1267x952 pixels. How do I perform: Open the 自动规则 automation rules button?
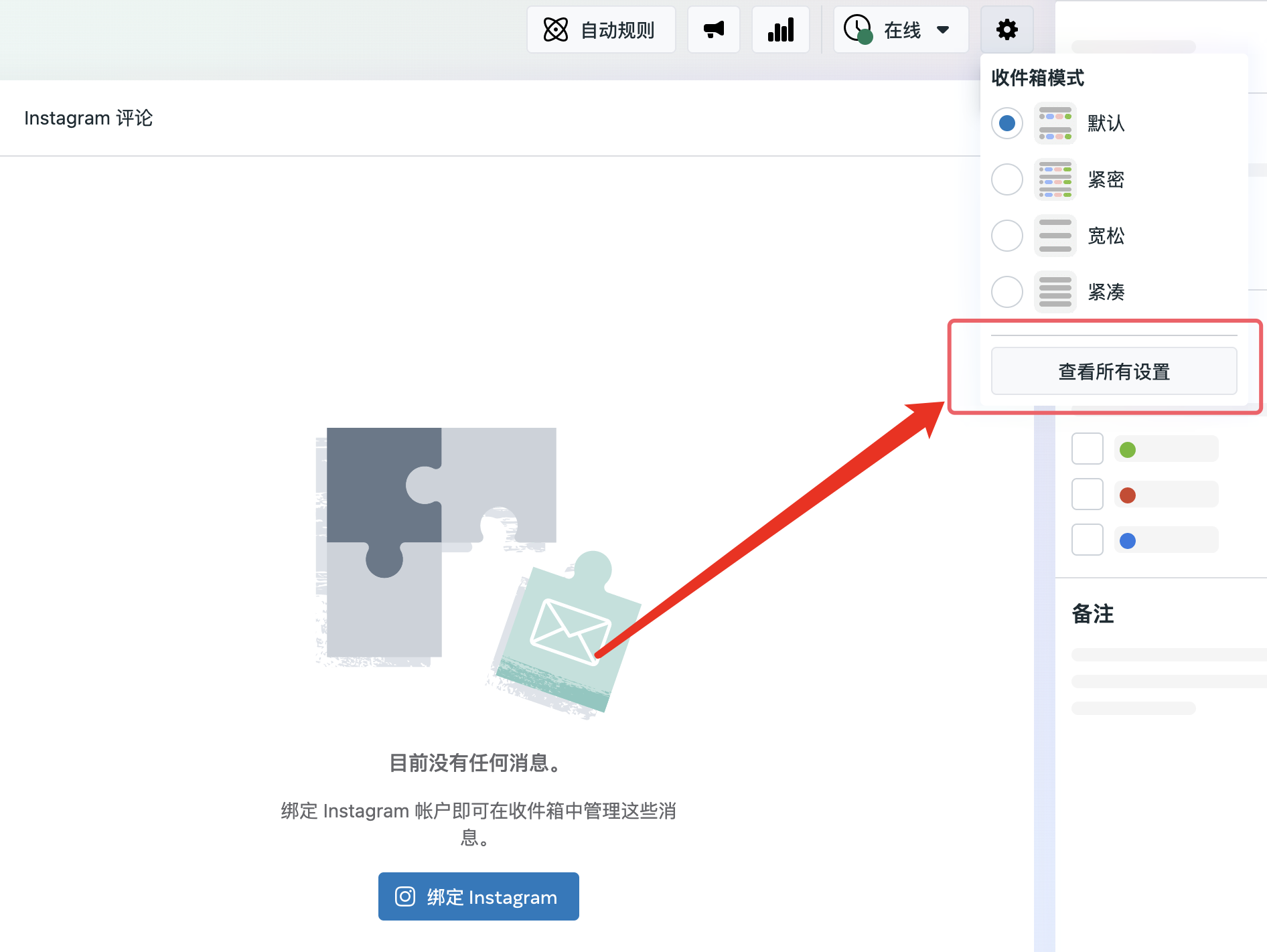(x=601, y=29)
